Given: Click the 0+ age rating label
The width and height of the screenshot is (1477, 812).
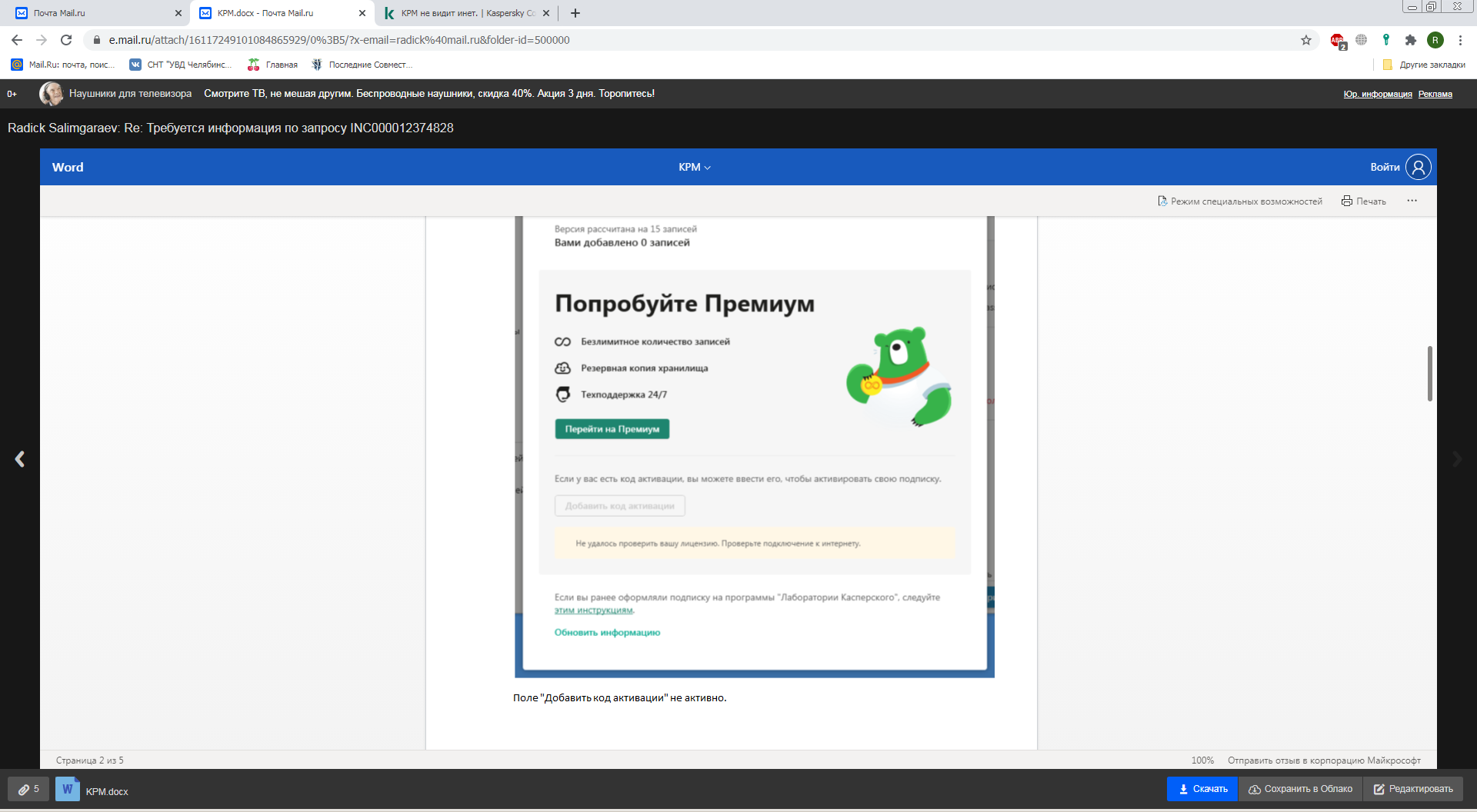Looking at the screenshot, I should click(12, 94).
